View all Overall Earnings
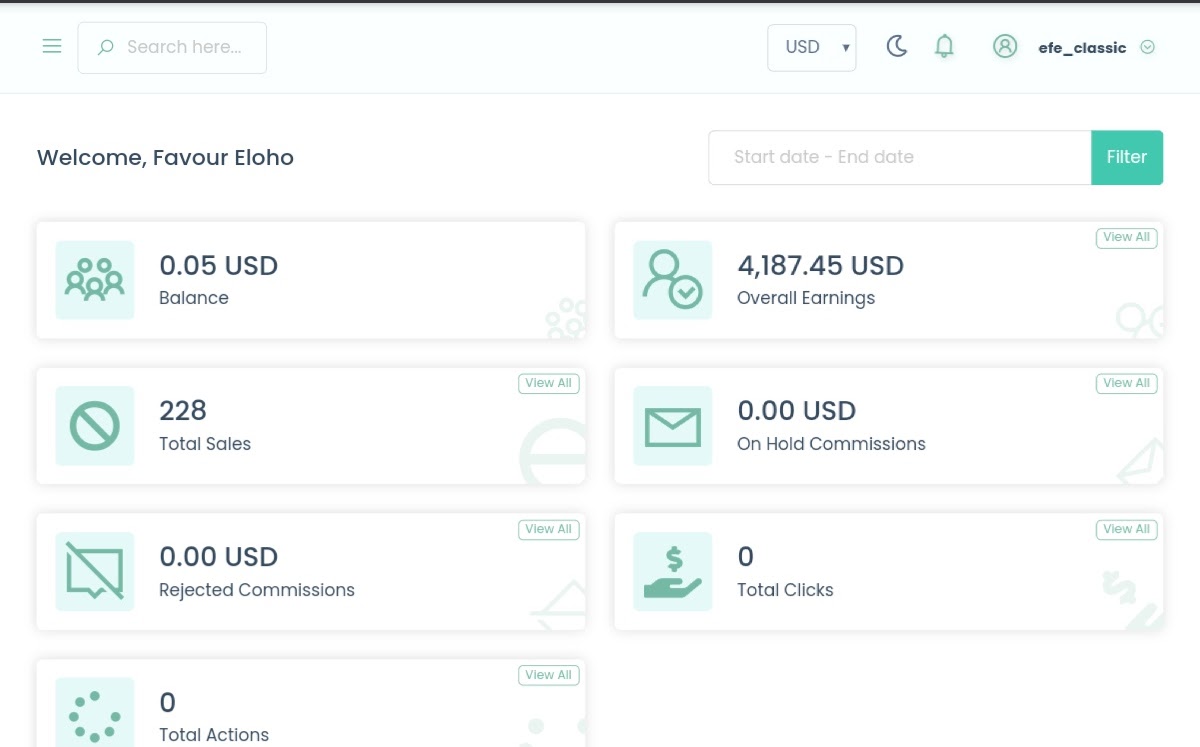 click(1126, 238)
